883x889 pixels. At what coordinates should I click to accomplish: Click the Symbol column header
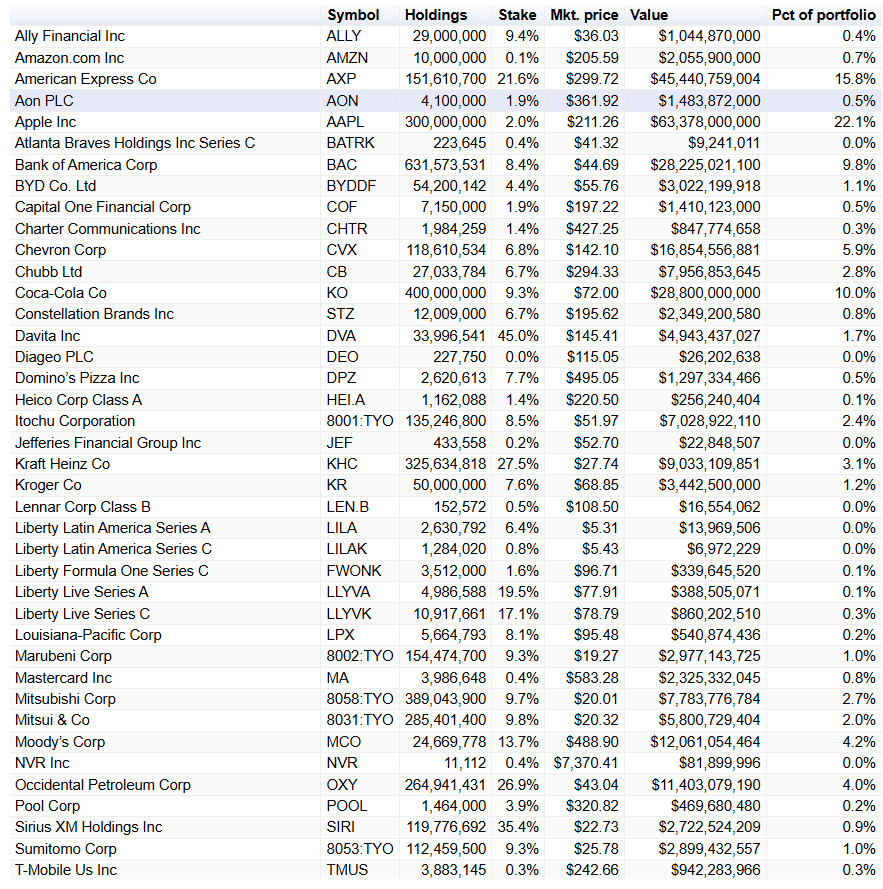coord(353,15)
